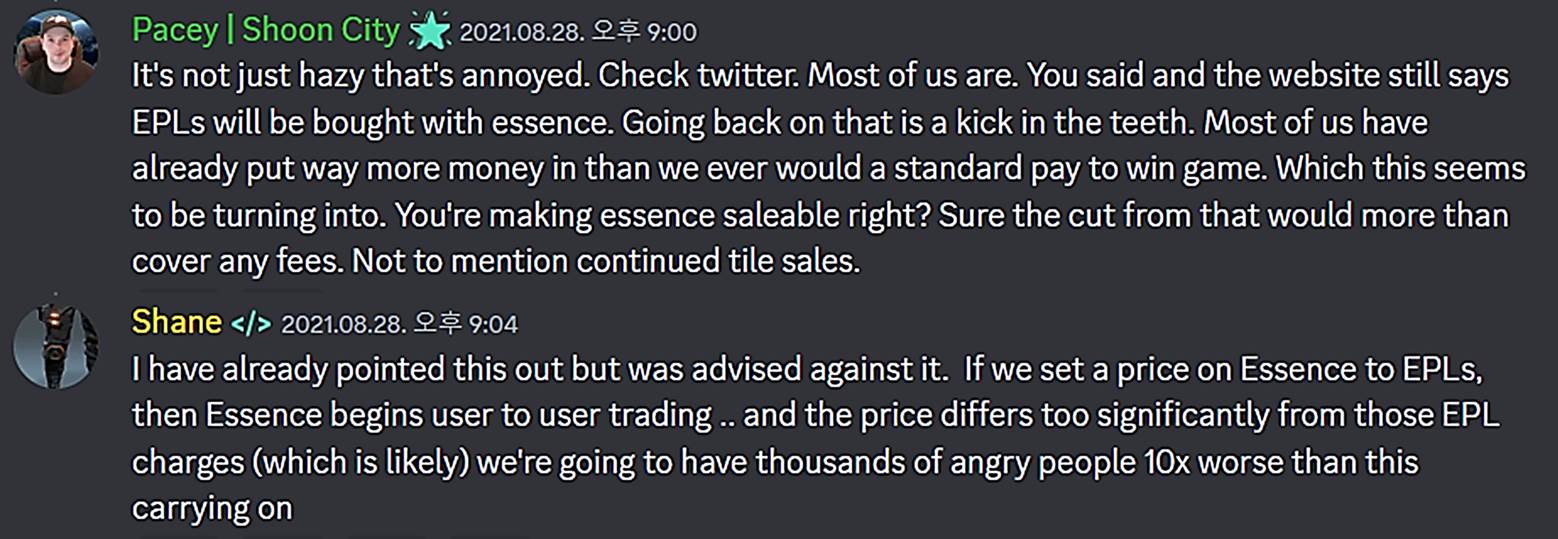Open Pacey's profile avatar

tap(55, 52)
